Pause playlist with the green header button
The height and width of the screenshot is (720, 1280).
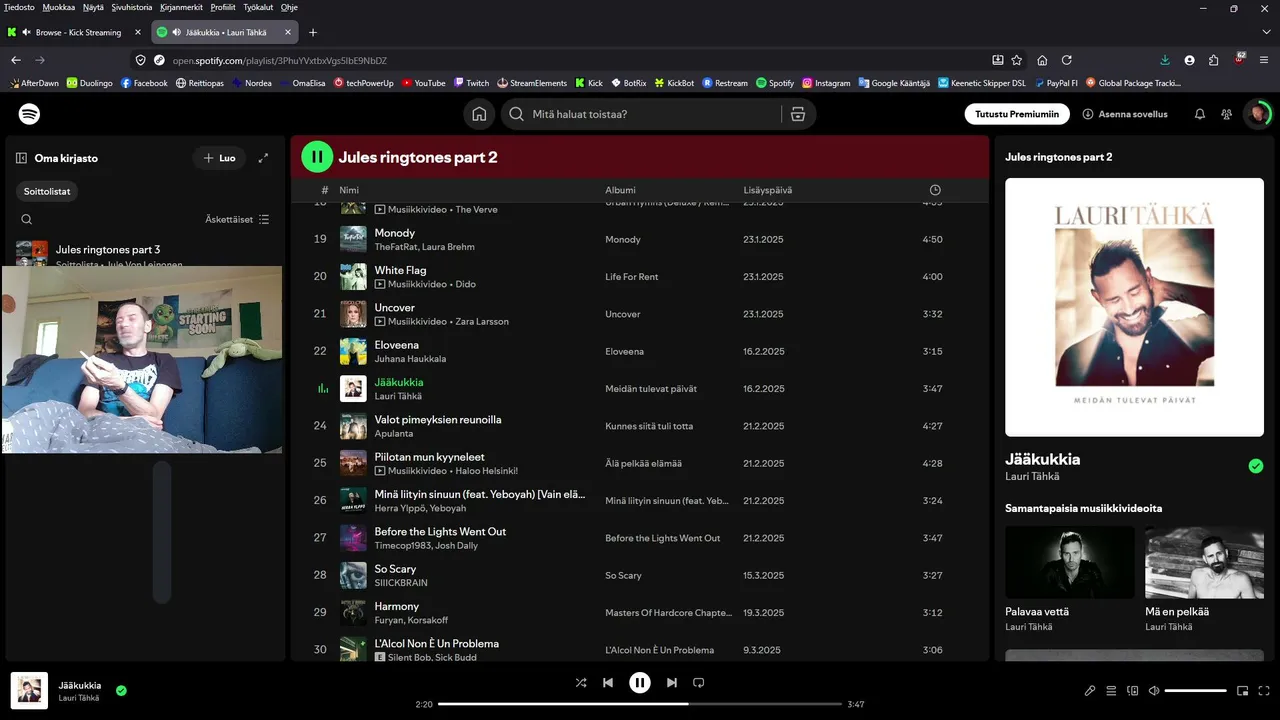pyautogui.click(x=317, y=156)
